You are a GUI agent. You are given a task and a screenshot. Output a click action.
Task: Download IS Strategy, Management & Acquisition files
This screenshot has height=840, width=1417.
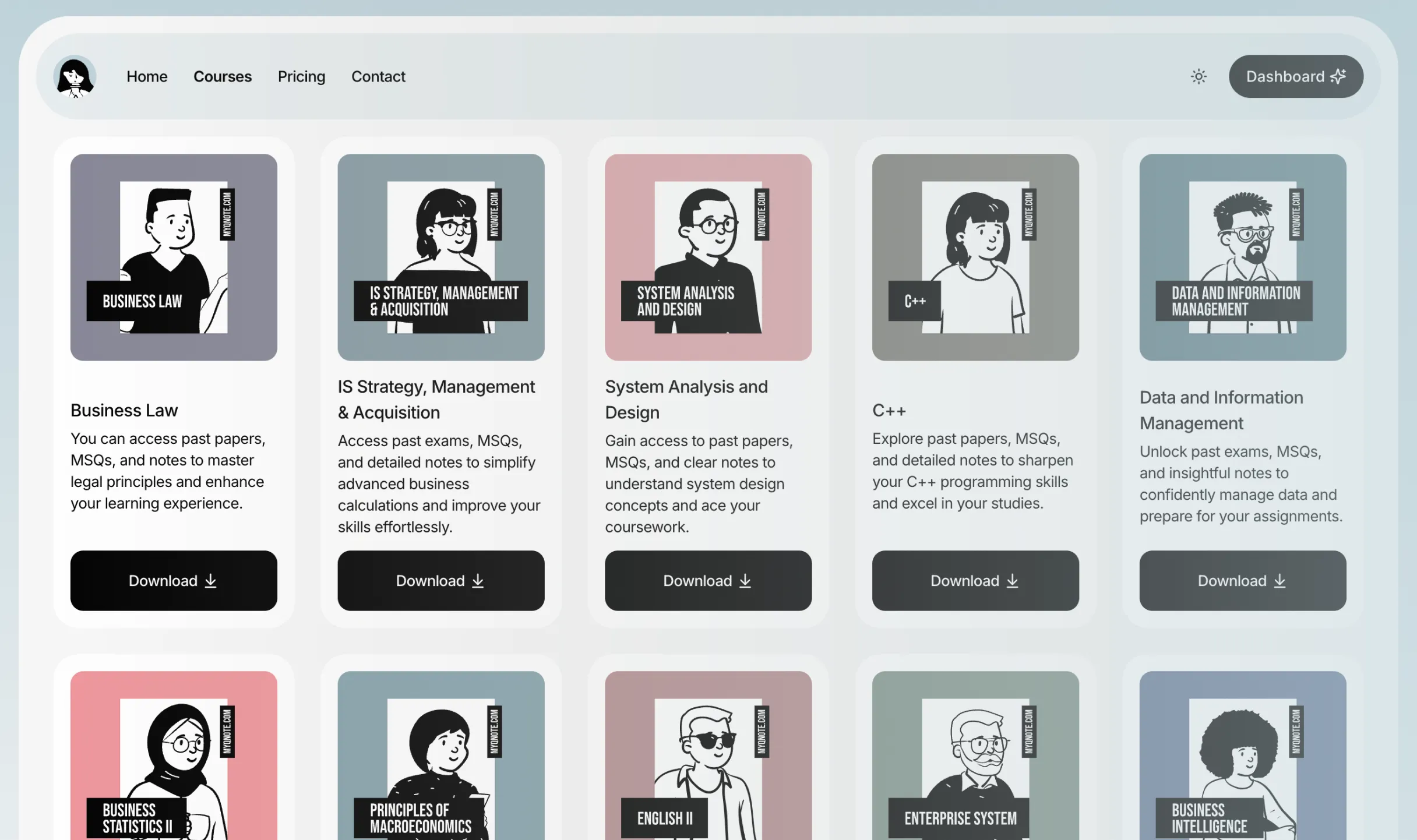pos(440,580)
